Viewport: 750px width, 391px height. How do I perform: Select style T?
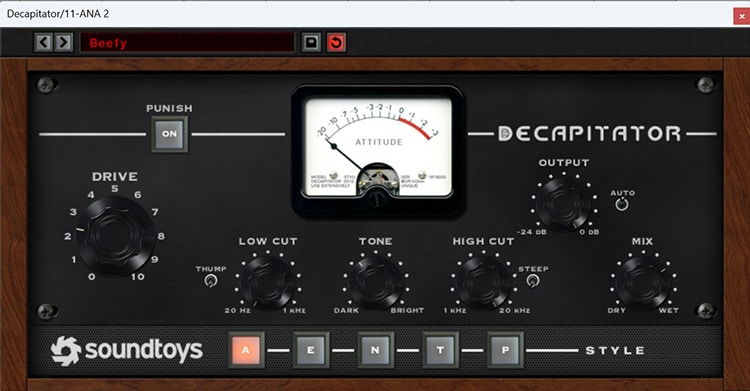[440, 350]
